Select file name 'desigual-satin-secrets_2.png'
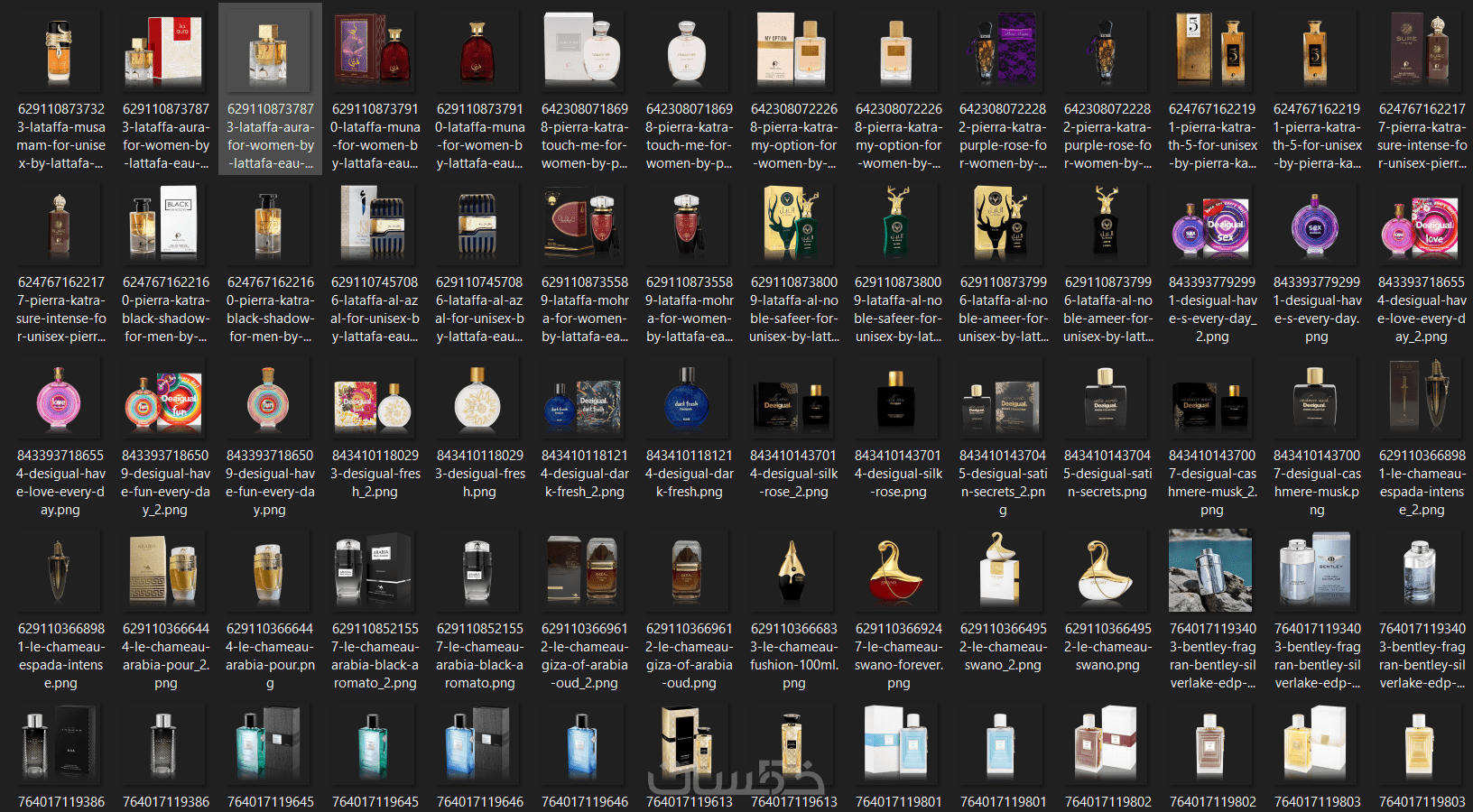 1003,483
